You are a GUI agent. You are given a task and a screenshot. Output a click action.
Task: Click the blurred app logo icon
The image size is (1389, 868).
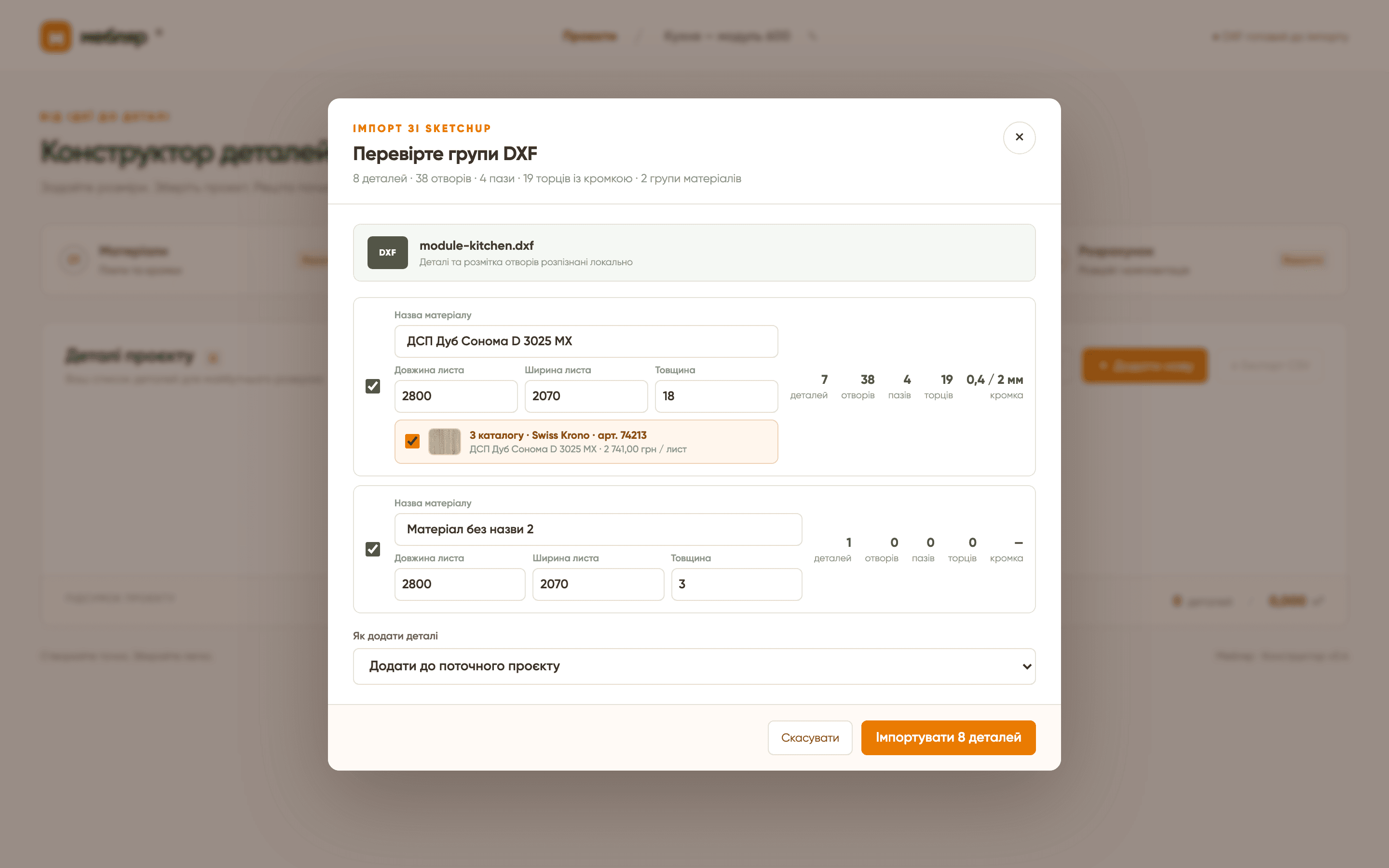click(x=55, y=37)
